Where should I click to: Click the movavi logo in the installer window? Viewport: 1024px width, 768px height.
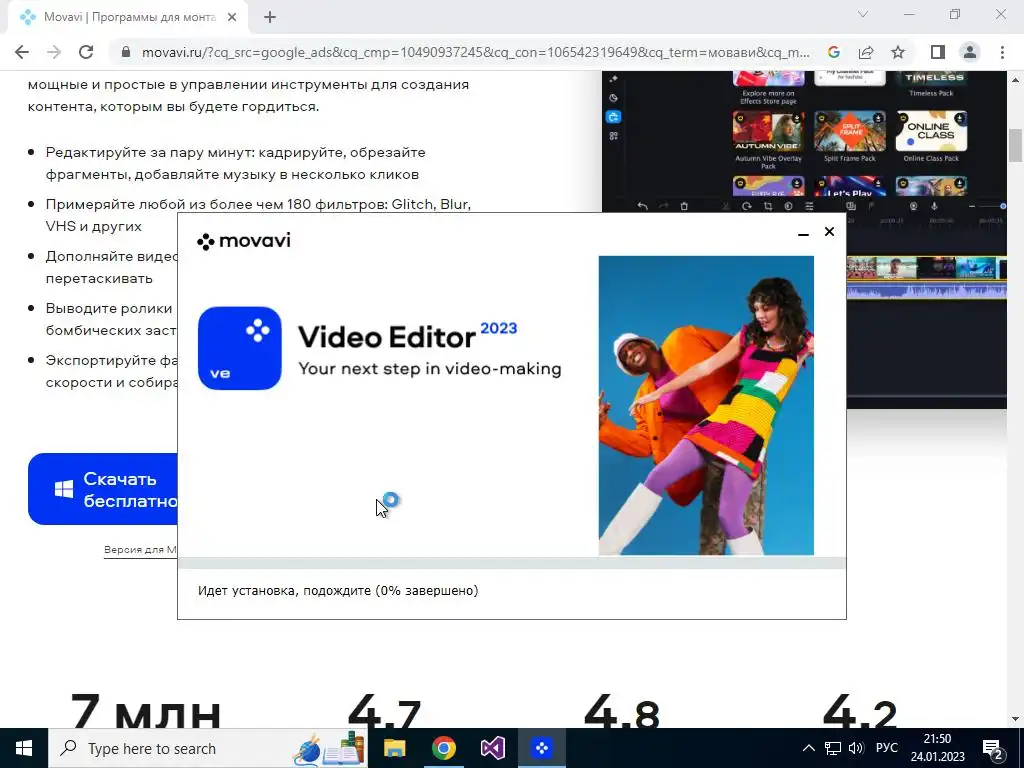[244, 241]
